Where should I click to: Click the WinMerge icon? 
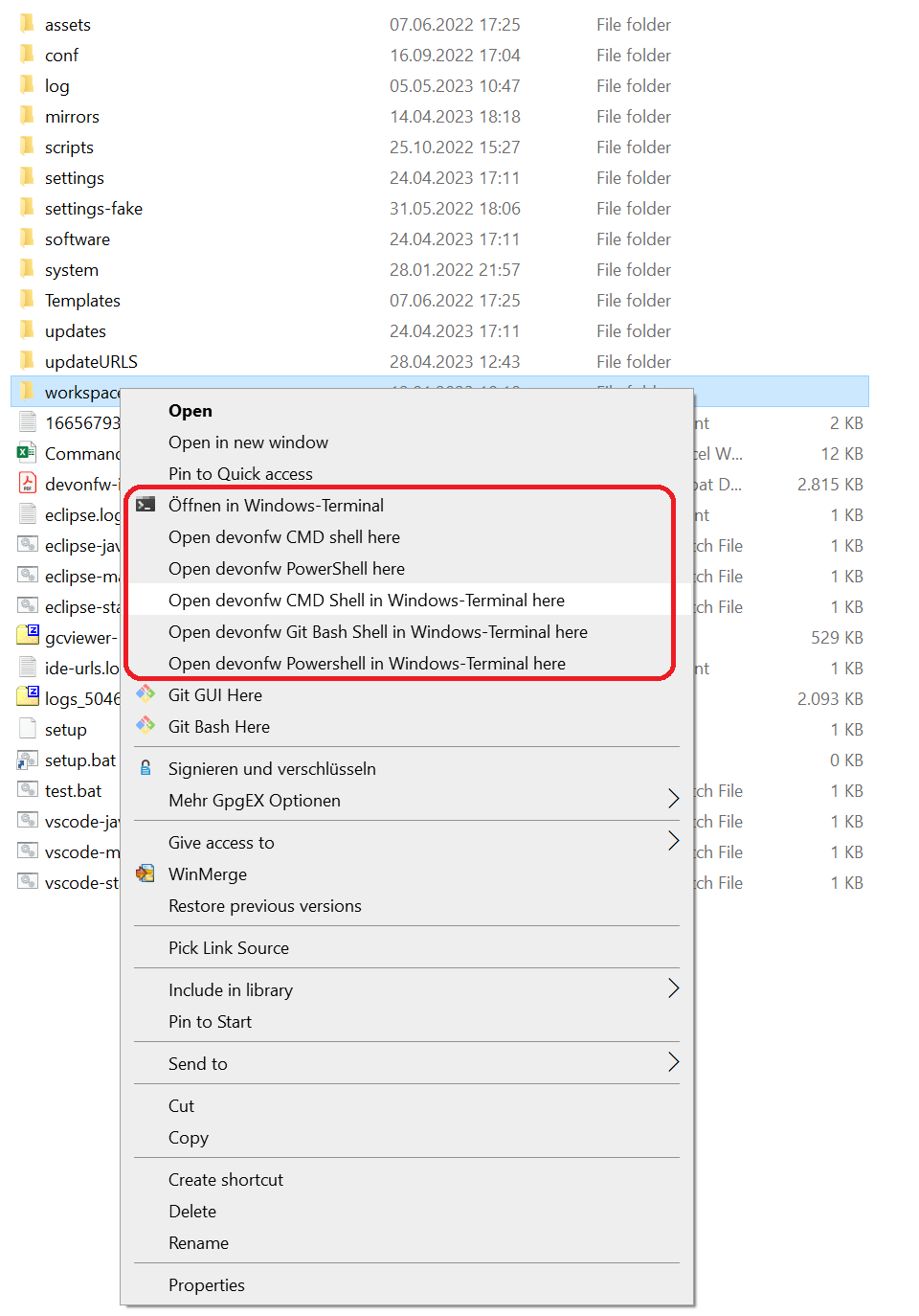(146, 874)
